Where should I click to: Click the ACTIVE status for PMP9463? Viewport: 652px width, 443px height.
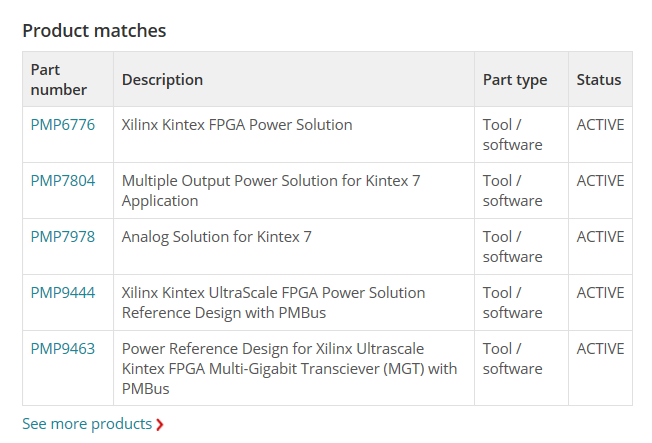click(600, 349)
